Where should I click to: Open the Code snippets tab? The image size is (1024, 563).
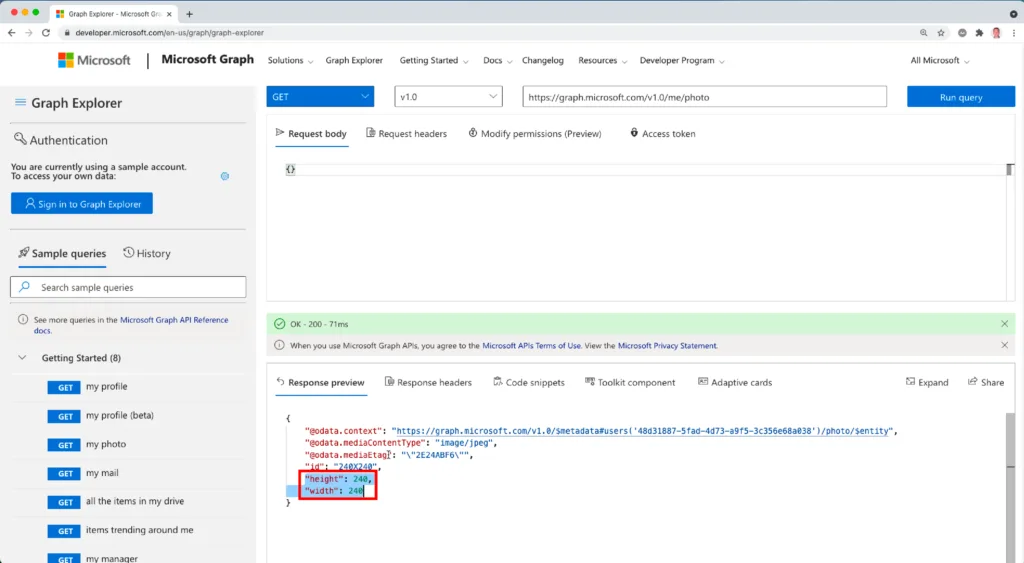click(x=528, y=382)
